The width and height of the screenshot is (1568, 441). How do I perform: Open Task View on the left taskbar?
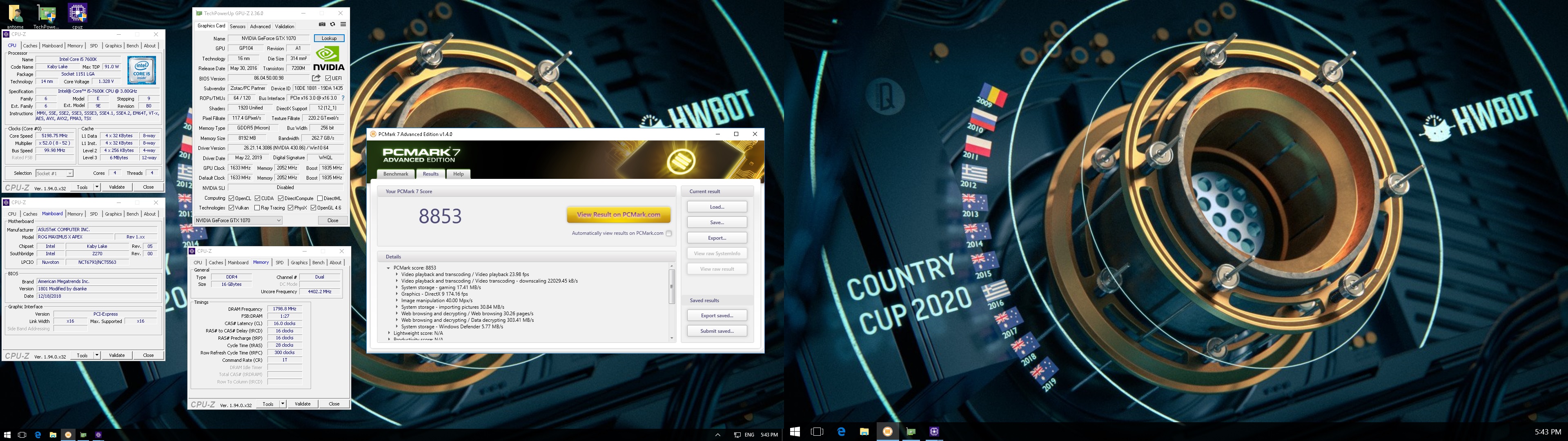[x=22, y=435]
